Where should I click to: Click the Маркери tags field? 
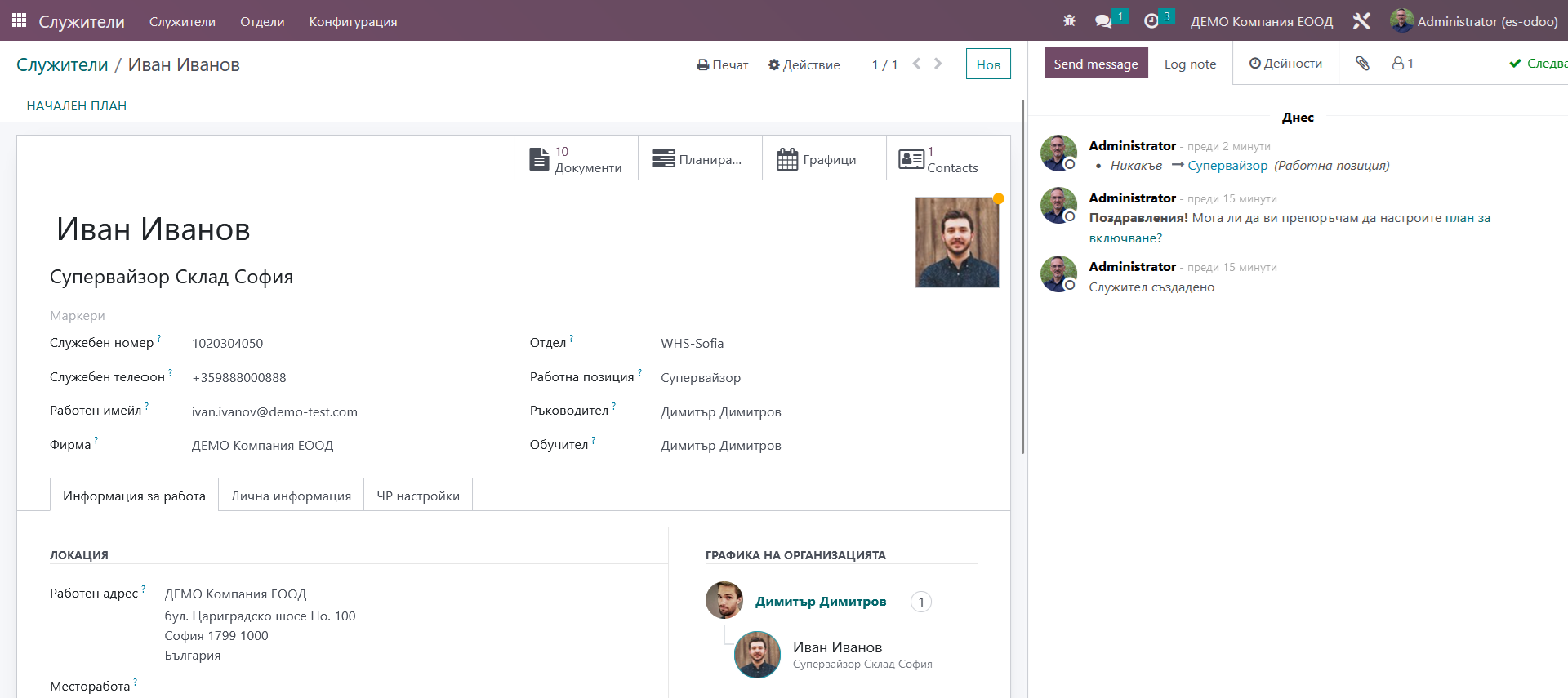coord(78,316)
